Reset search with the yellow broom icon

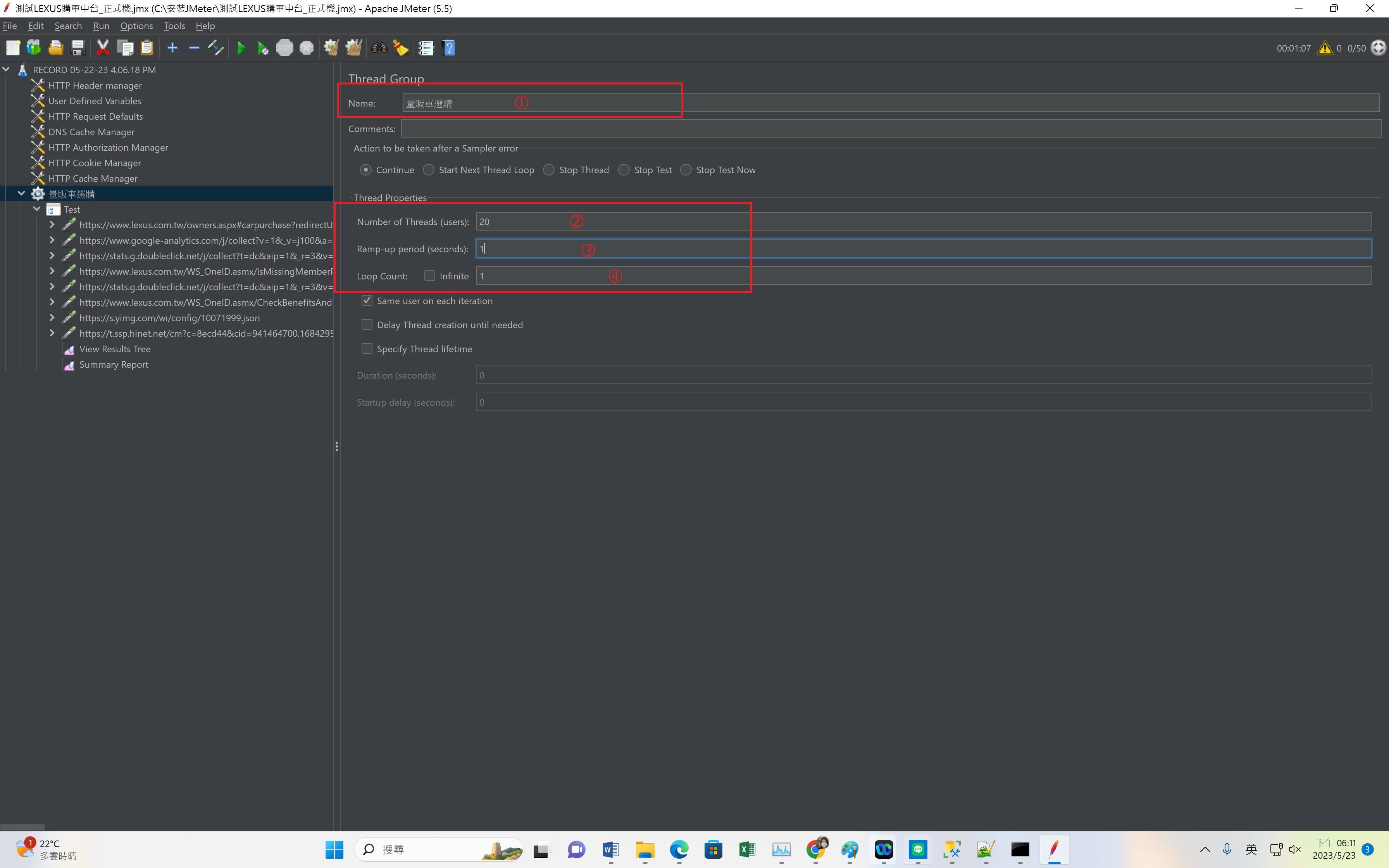tap(401, 48)
